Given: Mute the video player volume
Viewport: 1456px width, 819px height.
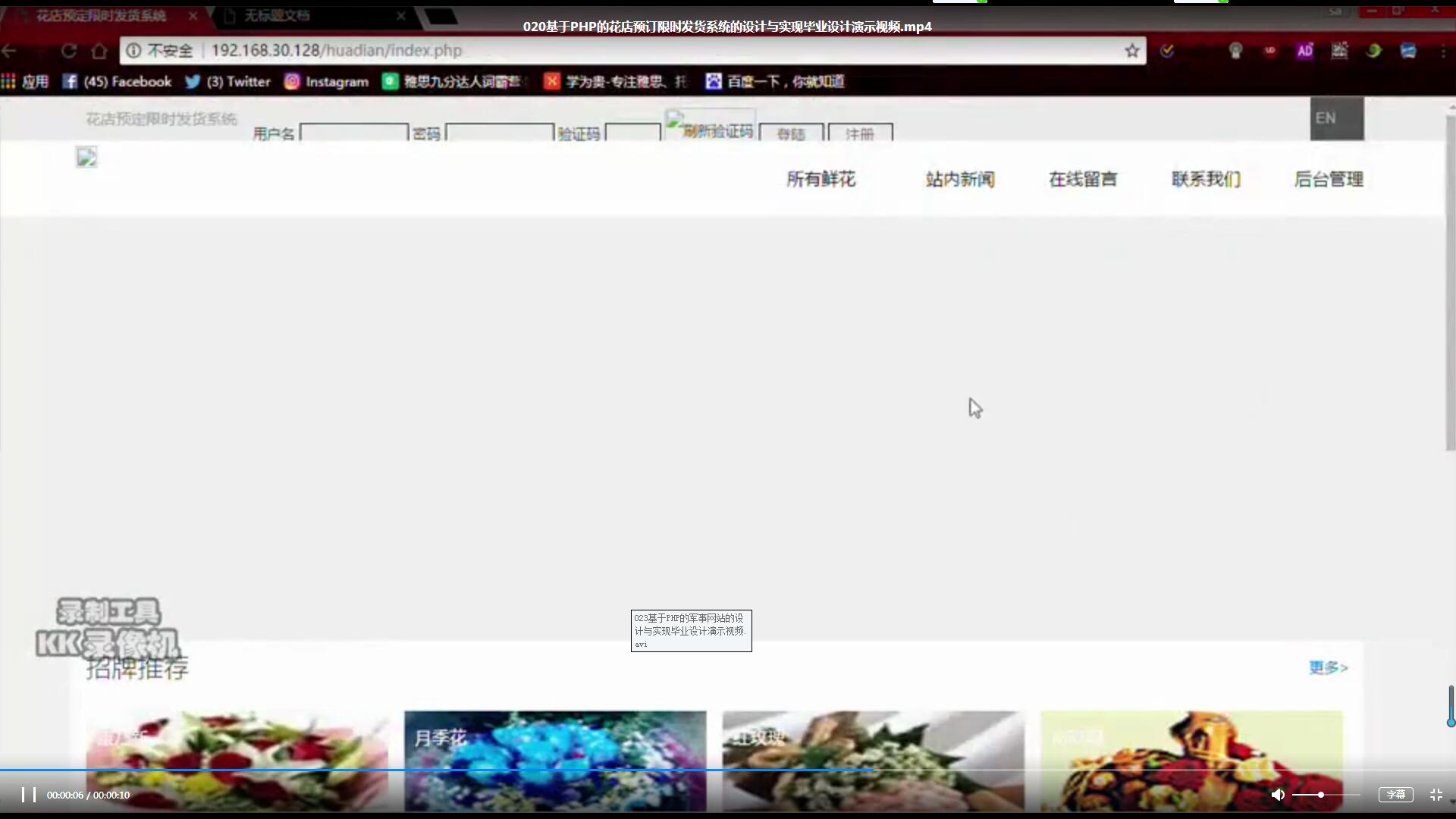Looking at the screenshot, I should click(1278, 795).
